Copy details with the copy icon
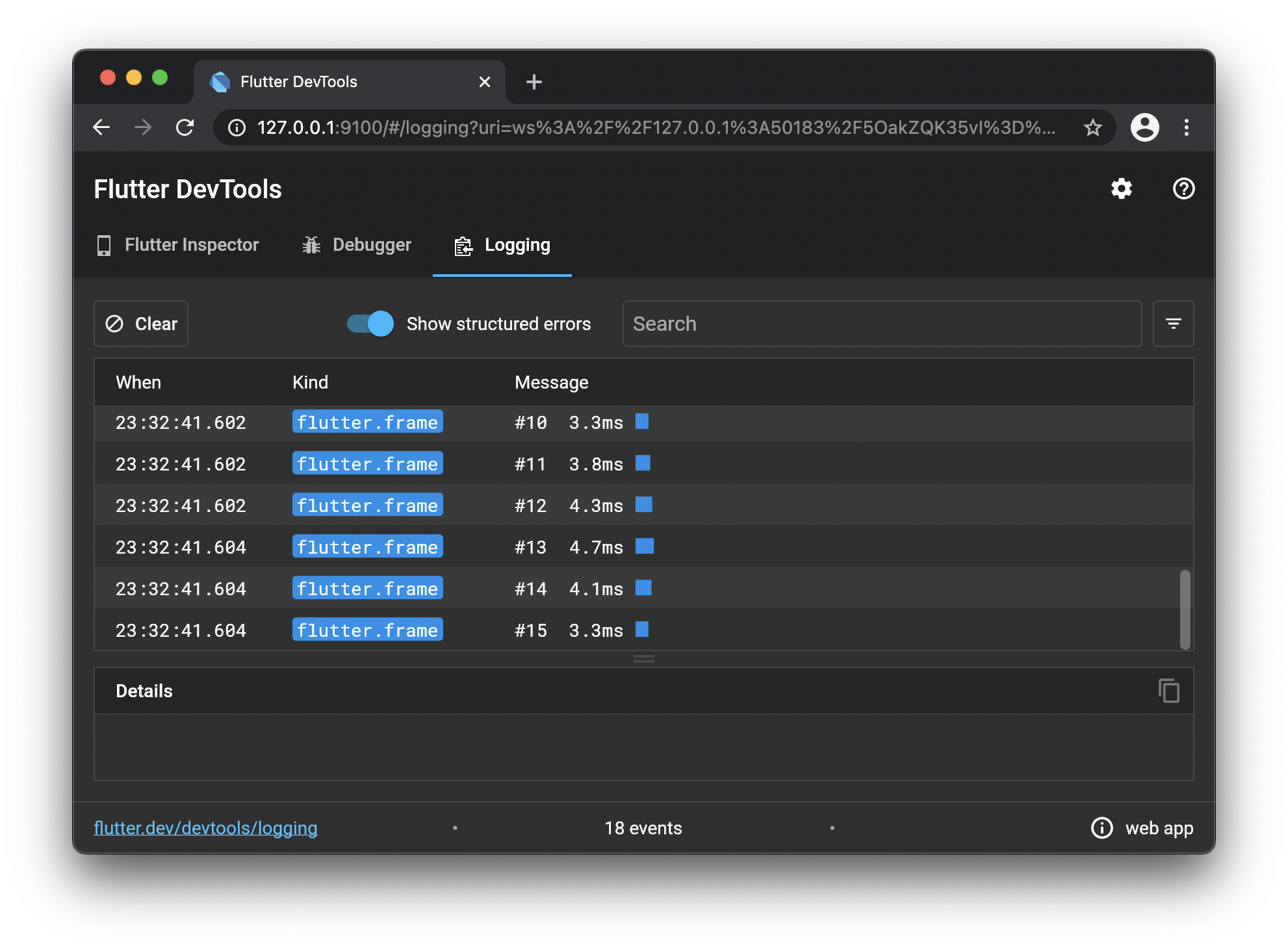1288x950 pixels. [1168, 691]
